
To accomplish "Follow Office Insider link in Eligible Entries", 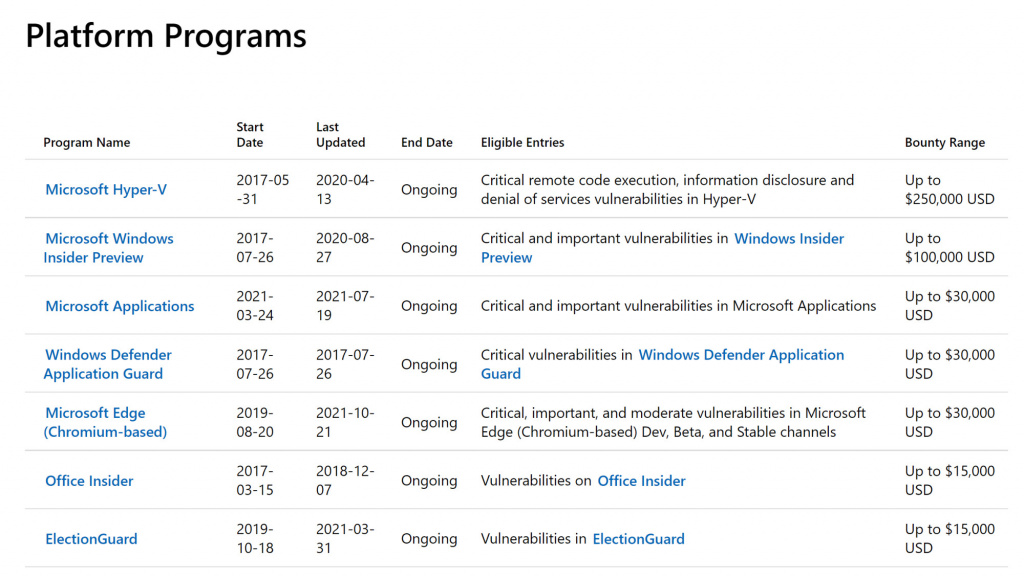I will pos(641,481).
